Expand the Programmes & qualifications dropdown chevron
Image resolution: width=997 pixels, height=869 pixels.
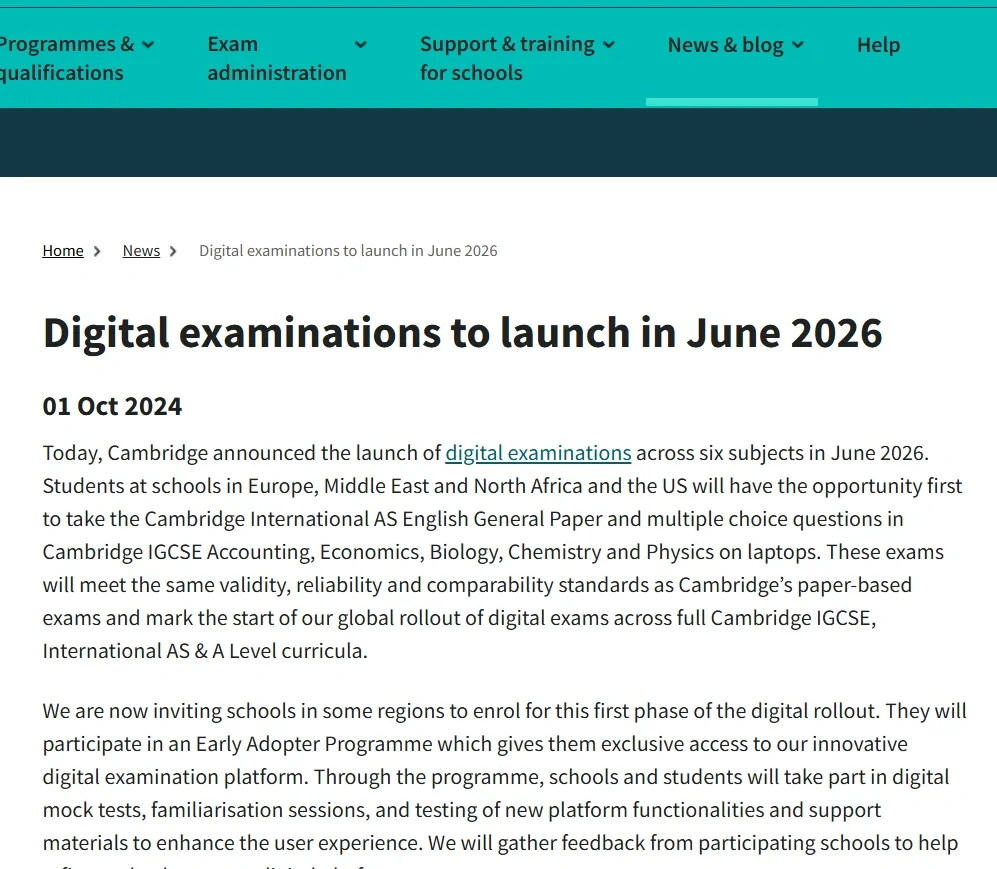pos(148,44)
